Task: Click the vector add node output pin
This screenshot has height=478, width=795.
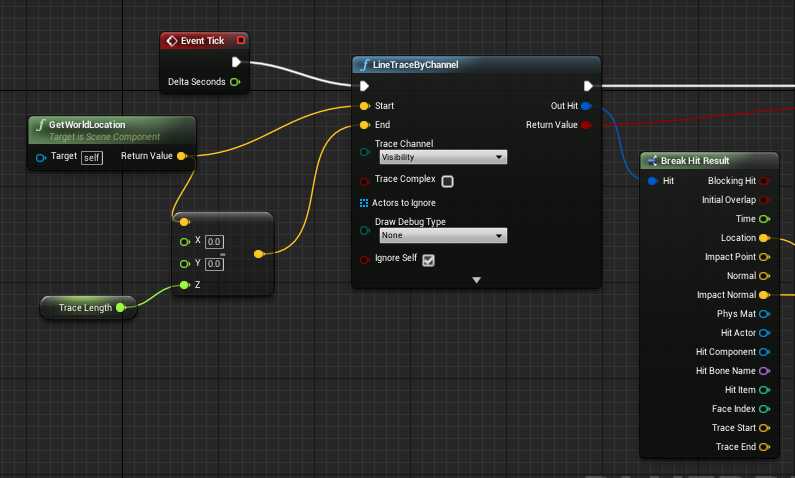Action: tap(259, 253)
